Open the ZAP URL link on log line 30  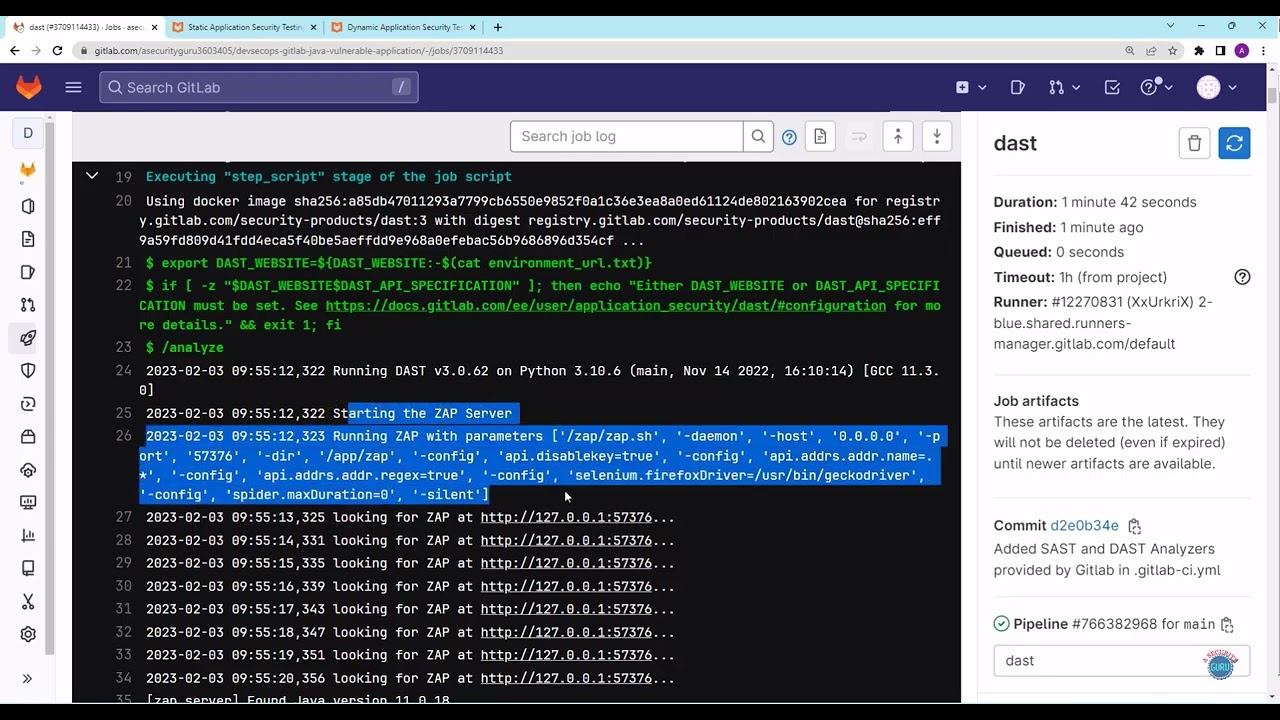click(566, 587)
